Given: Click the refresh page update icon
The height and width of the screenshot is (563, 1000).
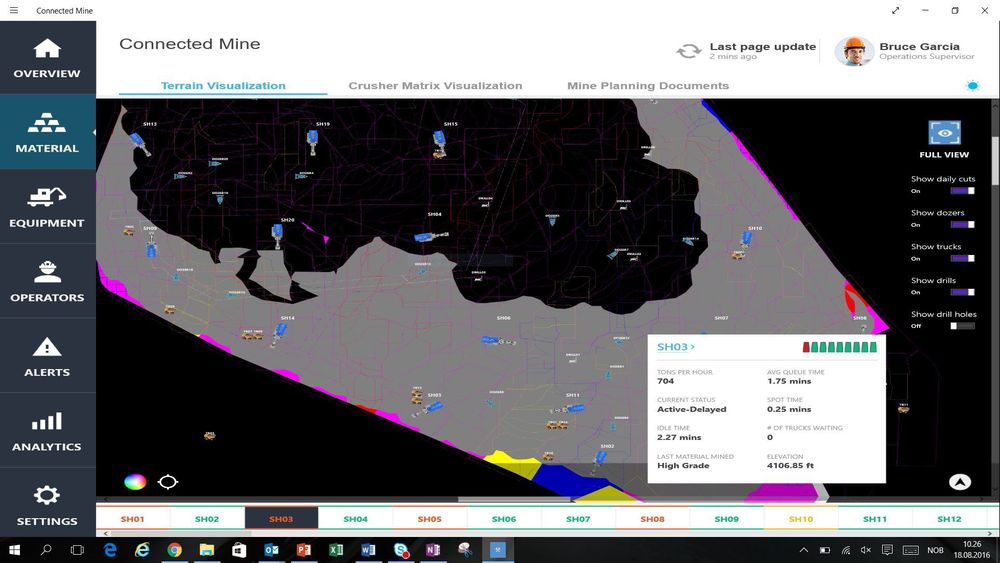Looking at the screenshot, I should point(689,51).
